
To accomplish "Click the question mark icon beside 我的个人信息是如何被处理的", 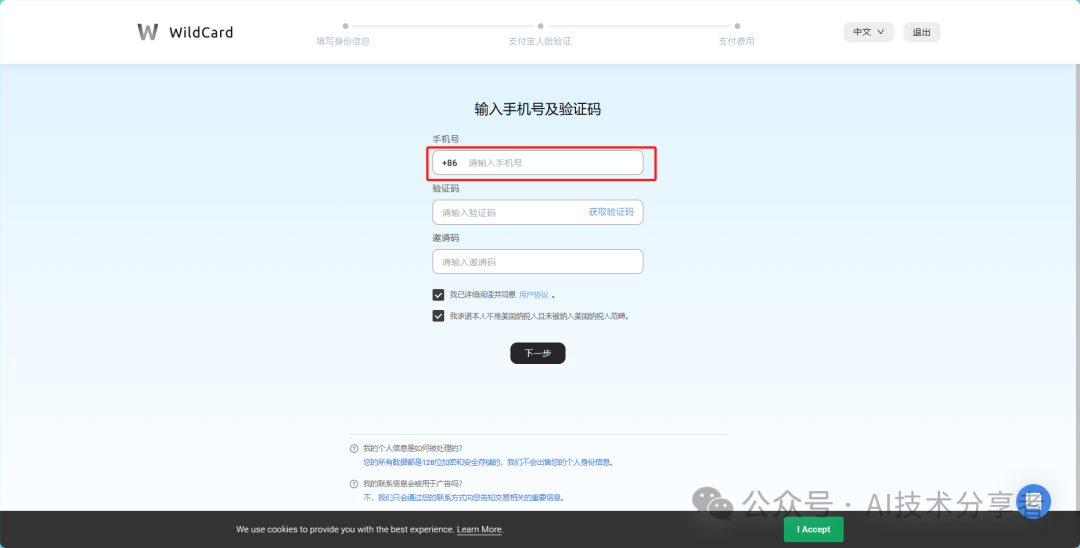I will coord(354,449).
